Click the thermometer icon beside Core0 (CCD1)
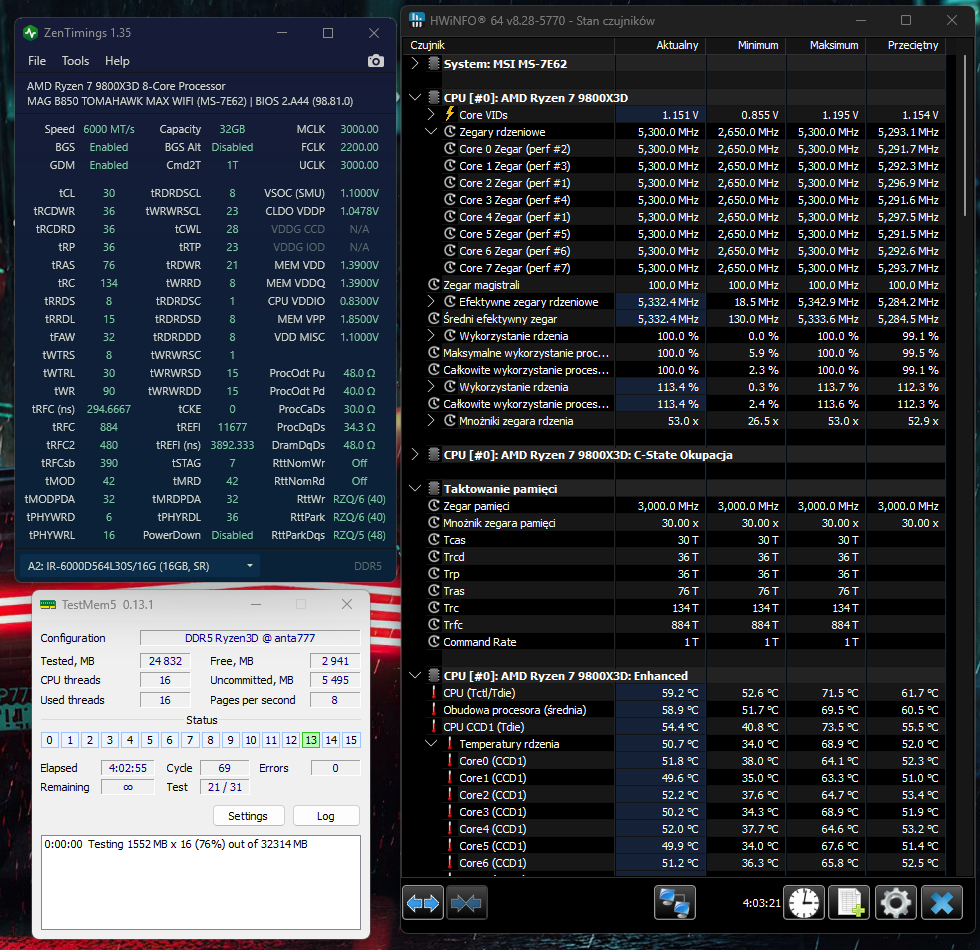 449,761
